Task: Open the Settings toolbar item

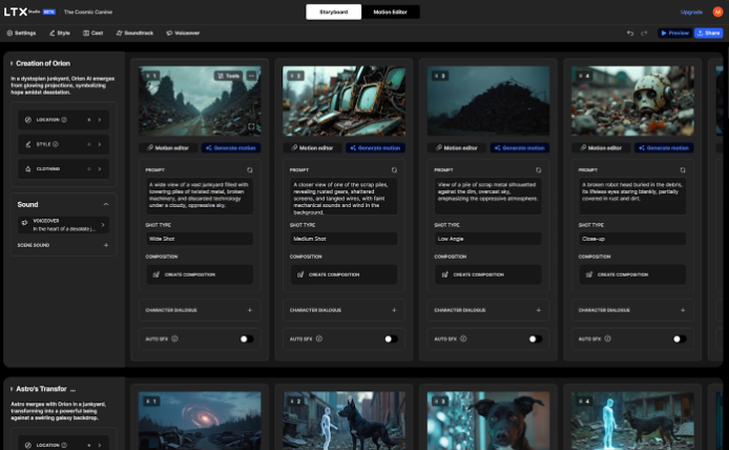Action: [x=21, y=33]
